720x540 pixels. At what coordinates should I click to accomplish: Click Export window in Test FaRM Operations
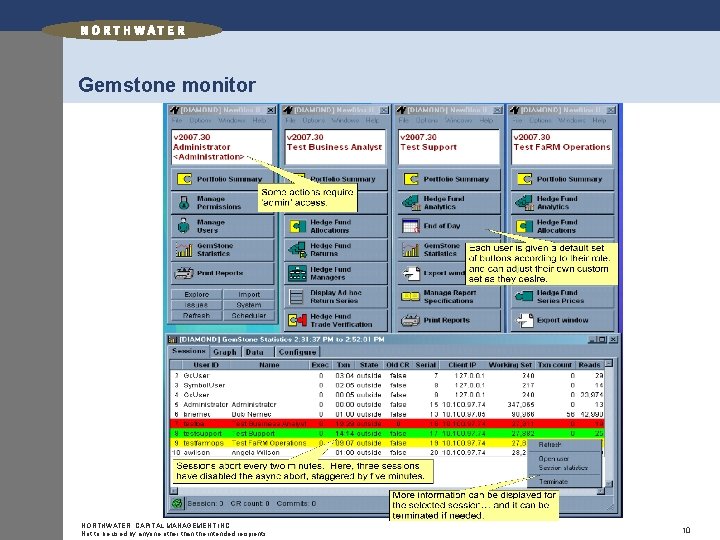(x=562, y=320)
